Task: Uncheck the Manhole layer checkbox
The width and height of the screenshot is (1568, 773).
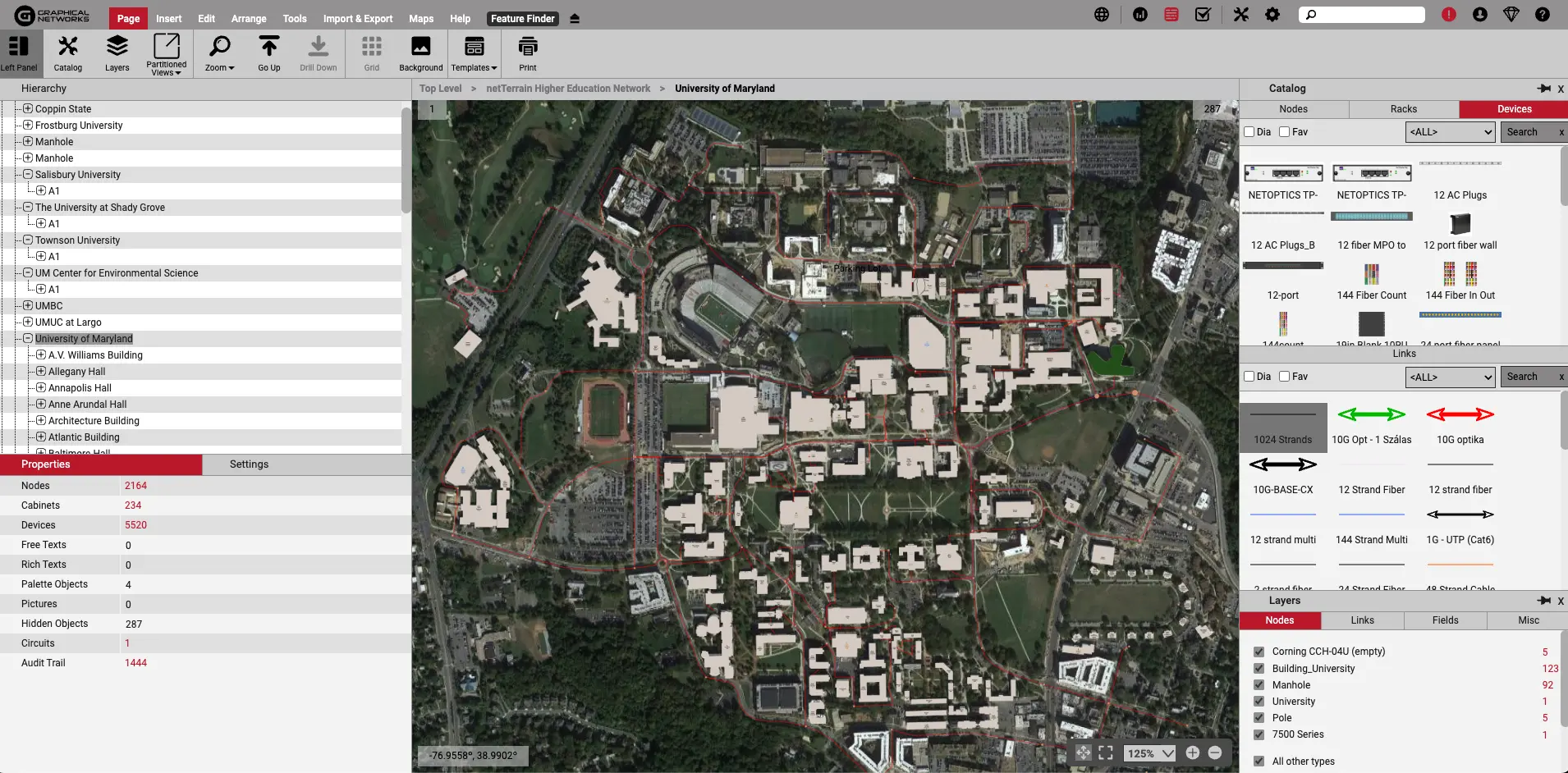Action: [x=1259, y=685]
